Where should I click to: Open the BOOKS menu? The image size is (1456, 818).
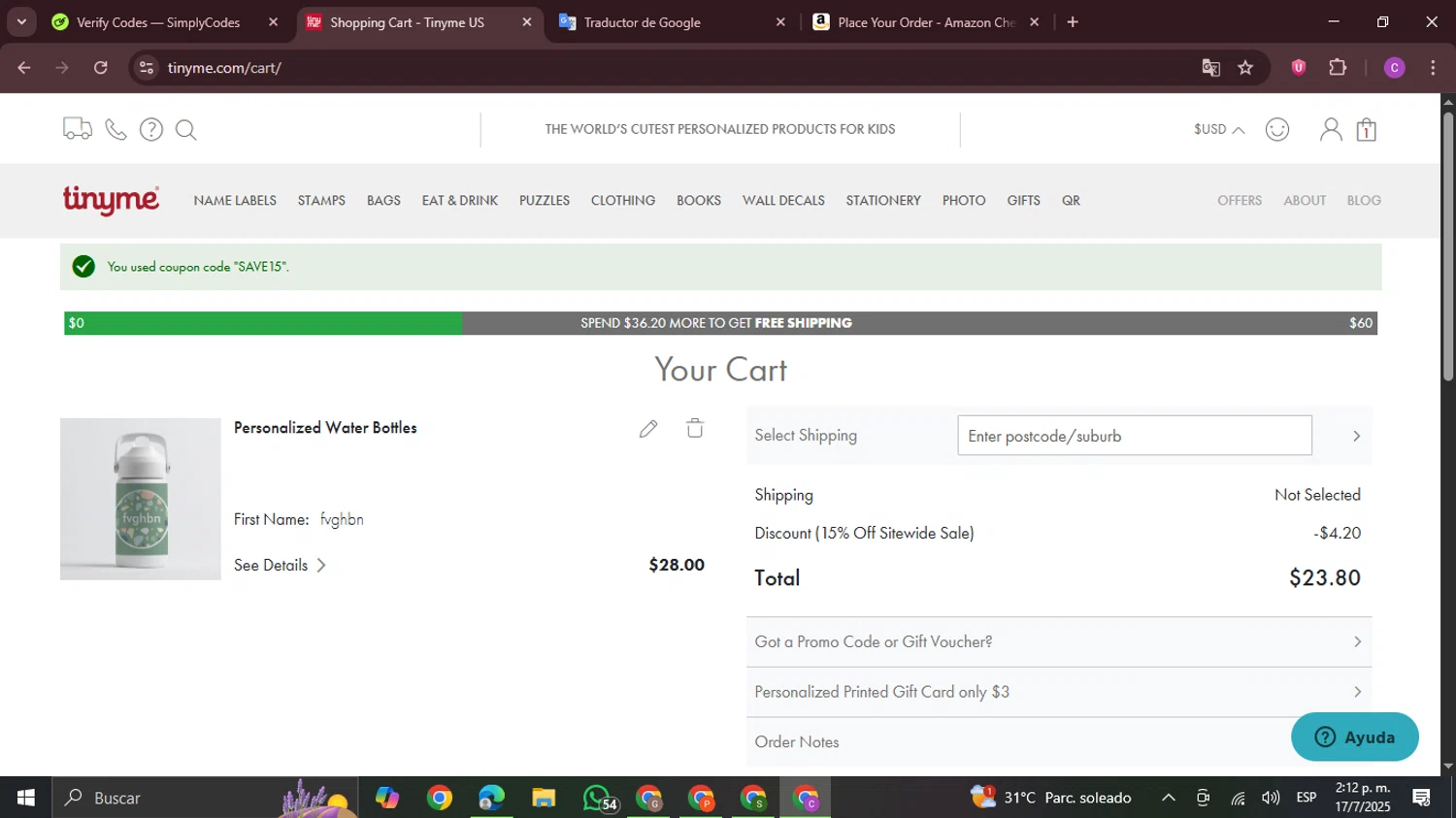699,200
